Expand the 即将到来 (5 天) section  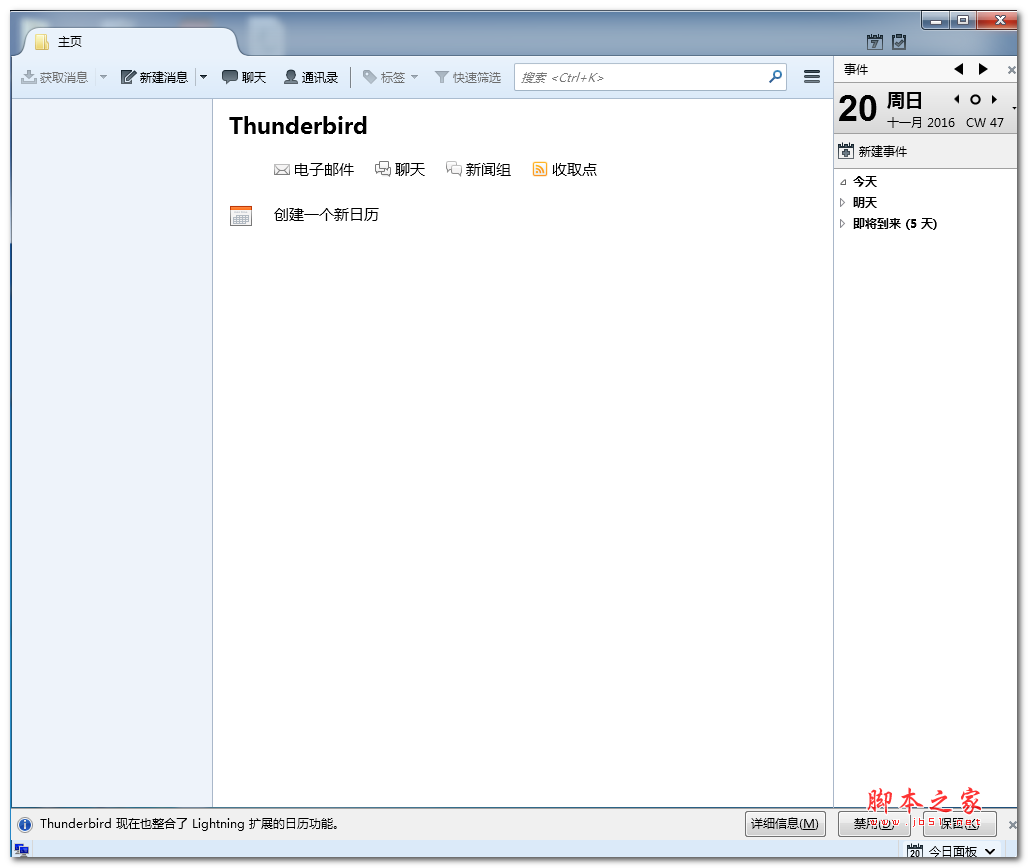pyautogui.click(x=843, y=224)
